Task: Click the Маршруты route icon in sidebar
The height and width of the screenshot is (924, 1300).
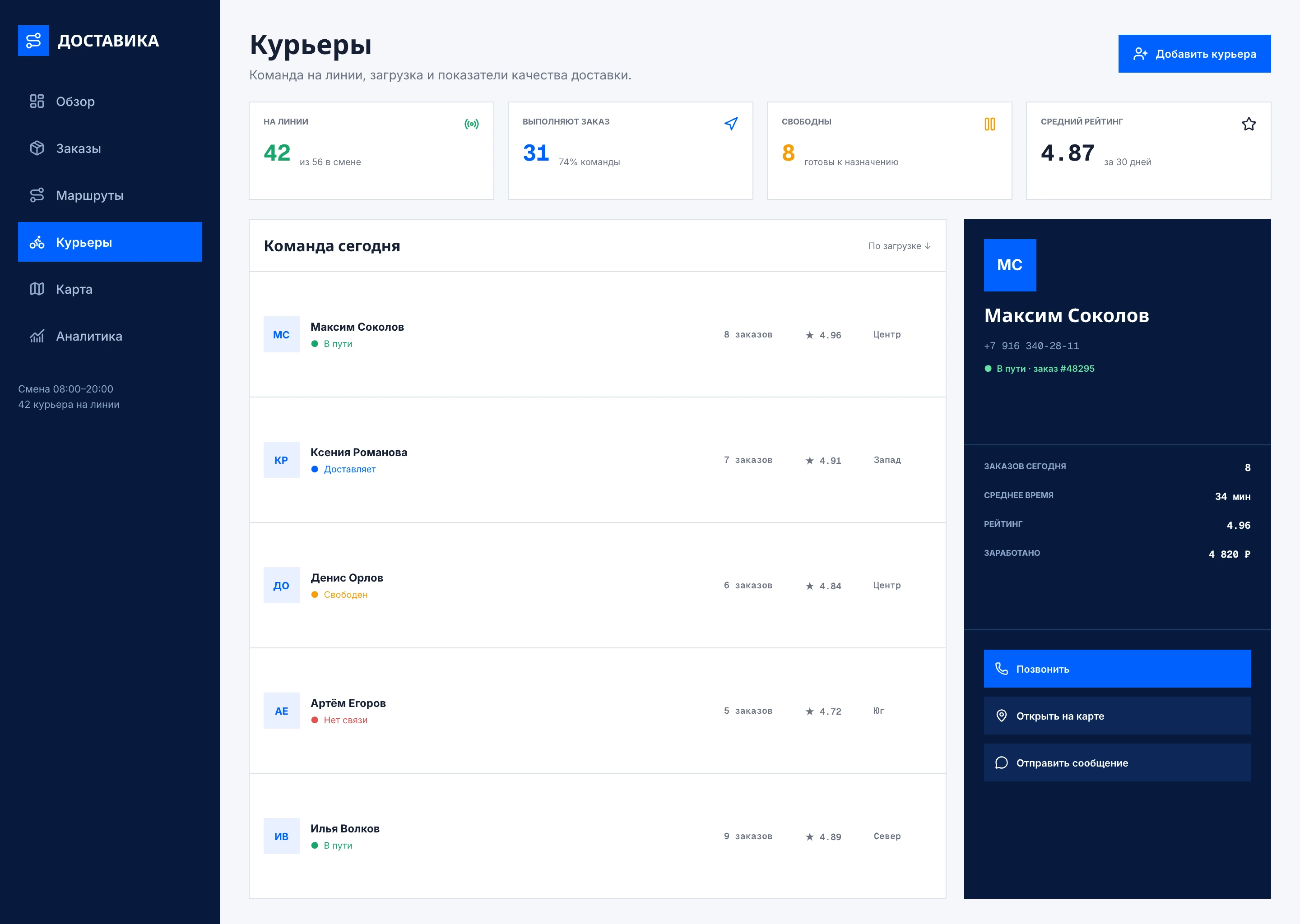Action: click(37, 195)
